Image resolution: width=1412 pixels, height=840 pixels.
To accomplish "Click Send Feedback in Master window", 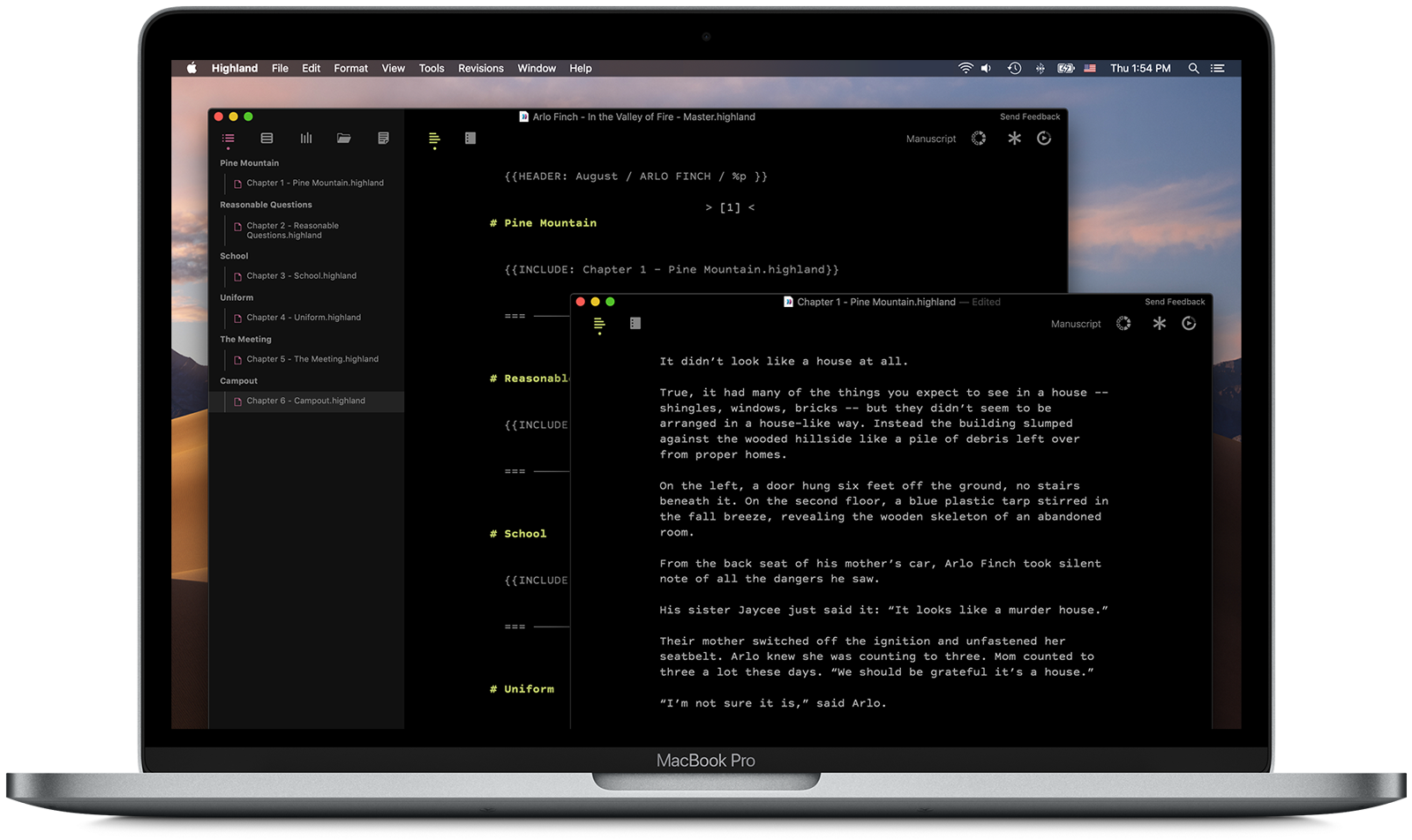I will (1029, 116).
